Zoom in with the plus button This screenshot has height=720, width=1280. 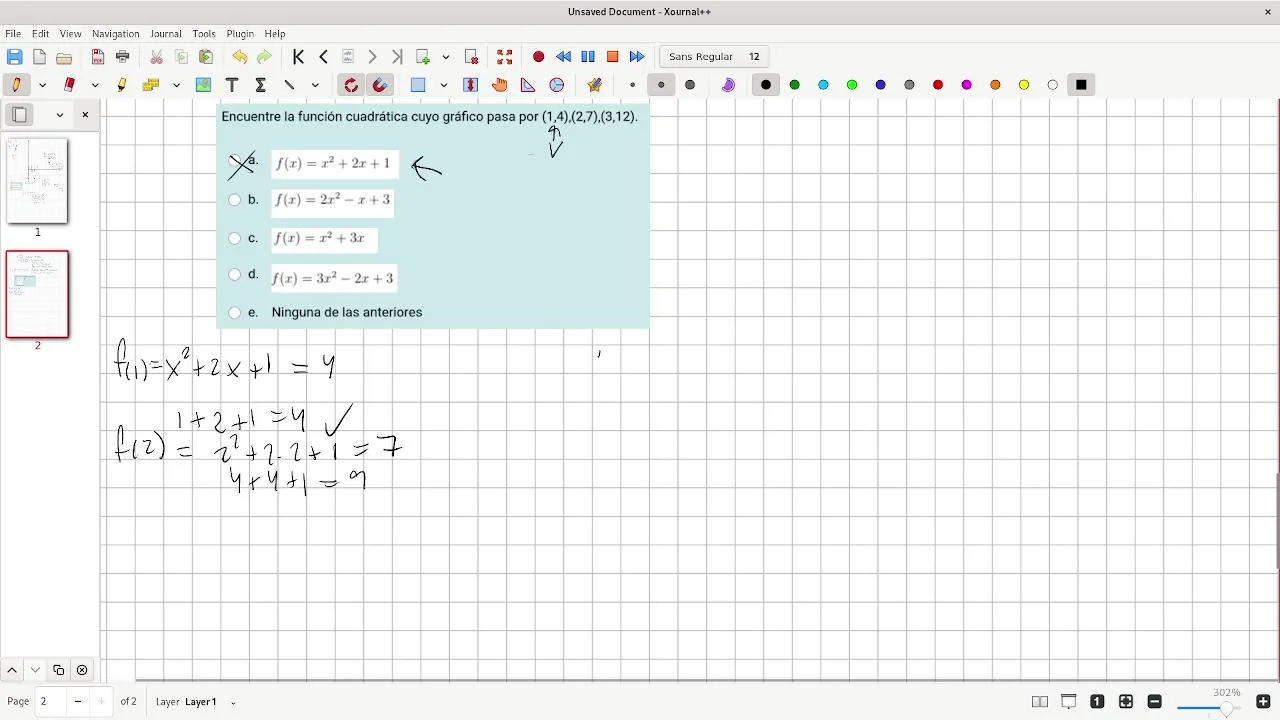tap(1263, 702)
